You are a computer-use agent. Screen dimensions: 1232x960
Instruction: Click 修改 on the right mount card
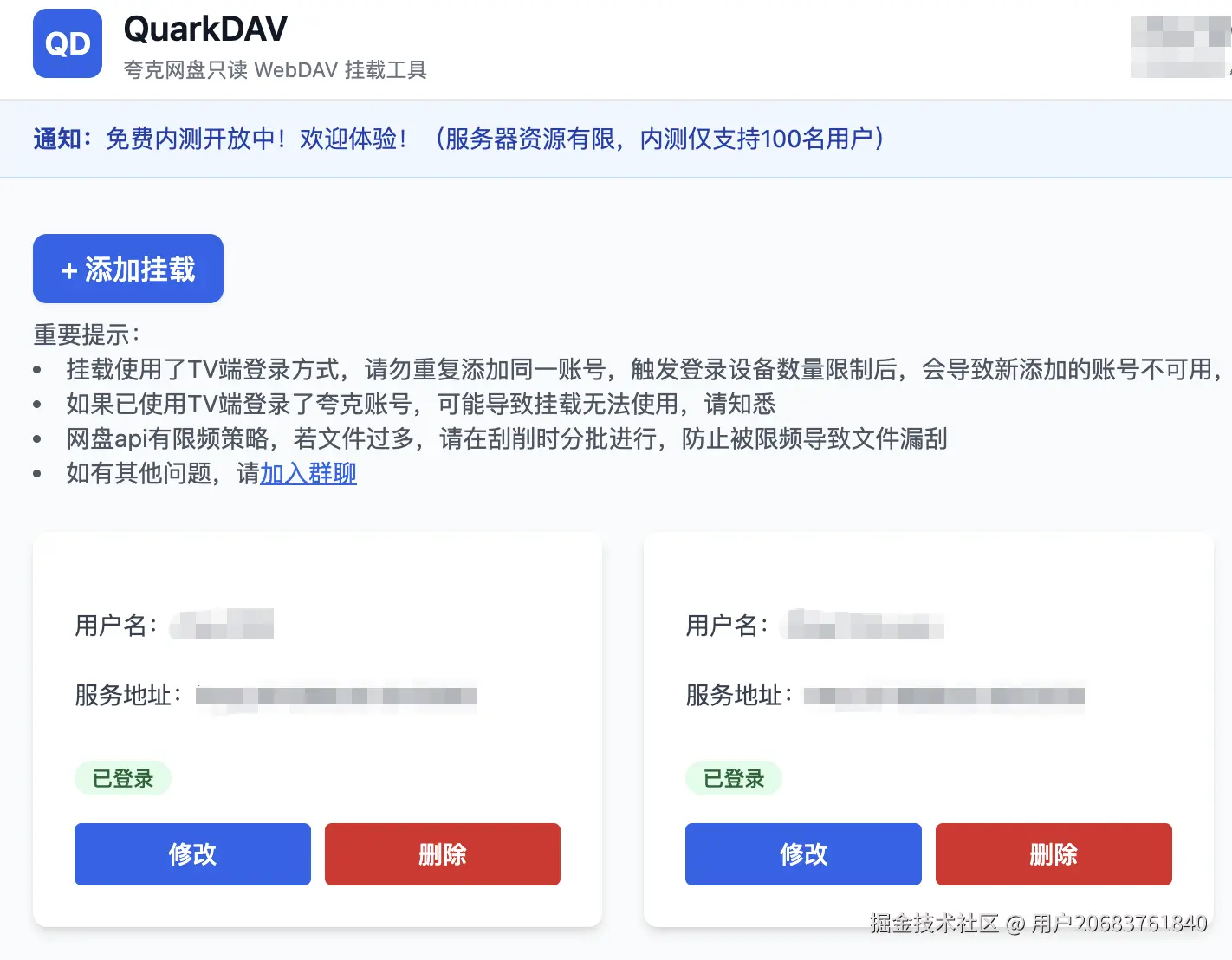coord(802,854)
